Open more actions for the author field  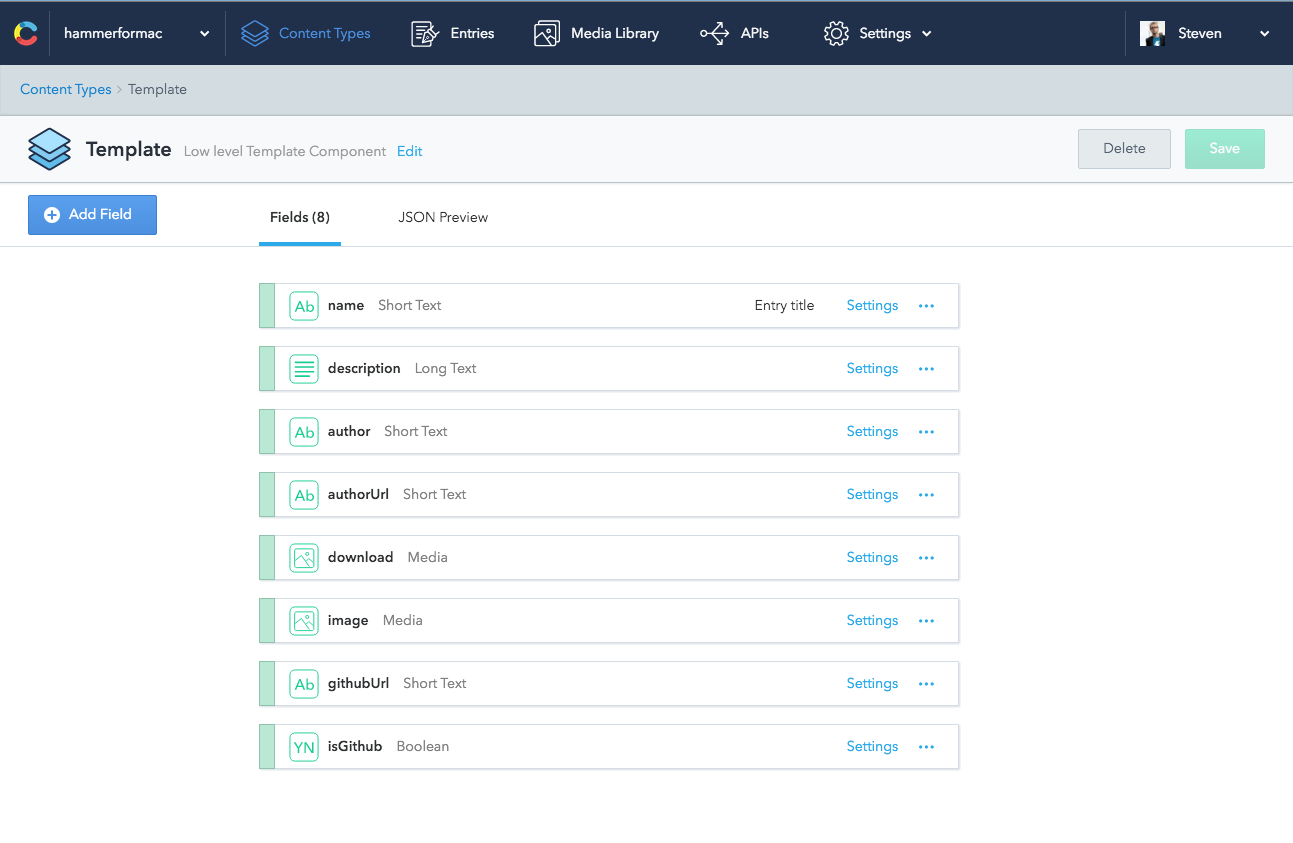coord(926,432)
